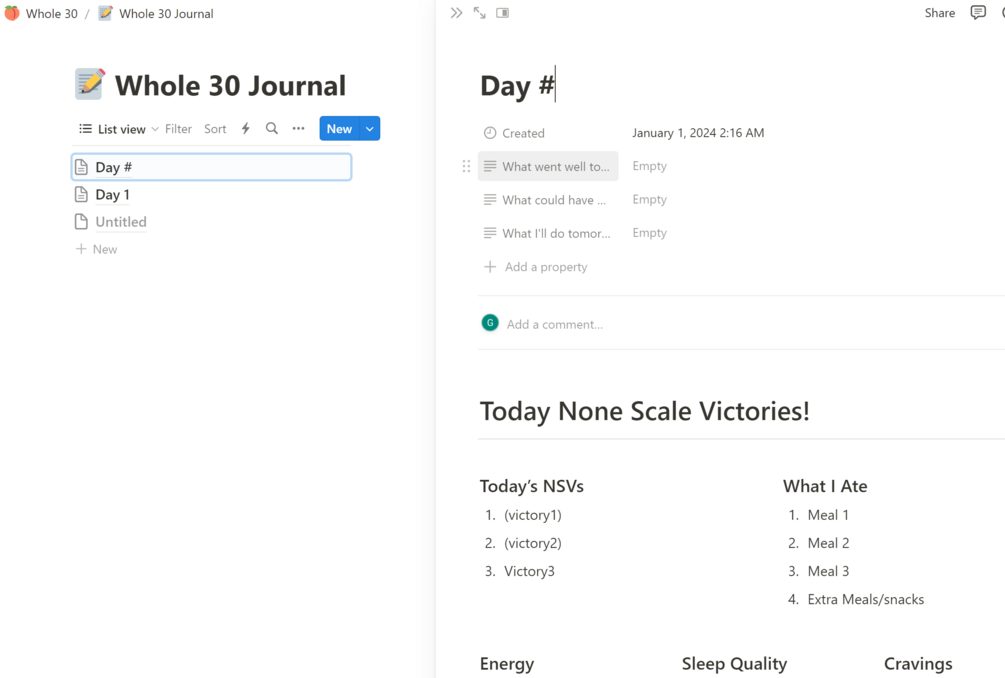Open the search magnifier in the list toolbar

click(x=272, y=129)
